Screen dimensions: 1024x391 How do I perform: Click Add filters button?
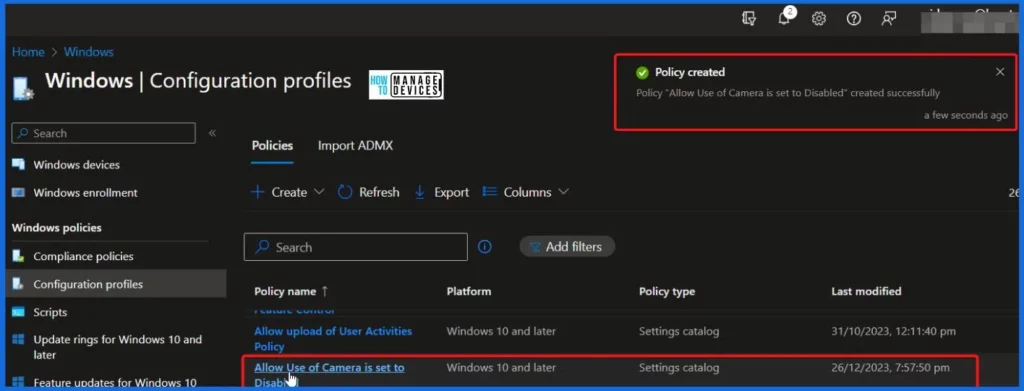click(567, 247)
